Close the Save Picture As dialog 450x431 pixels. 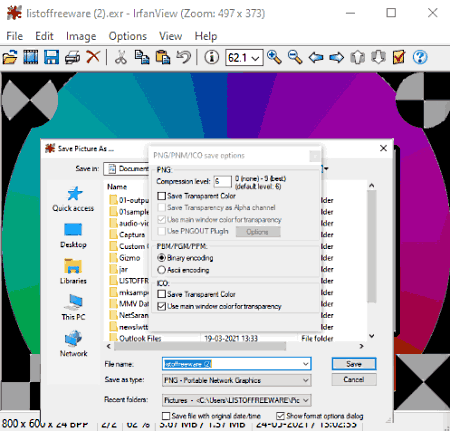coord(383,148)
